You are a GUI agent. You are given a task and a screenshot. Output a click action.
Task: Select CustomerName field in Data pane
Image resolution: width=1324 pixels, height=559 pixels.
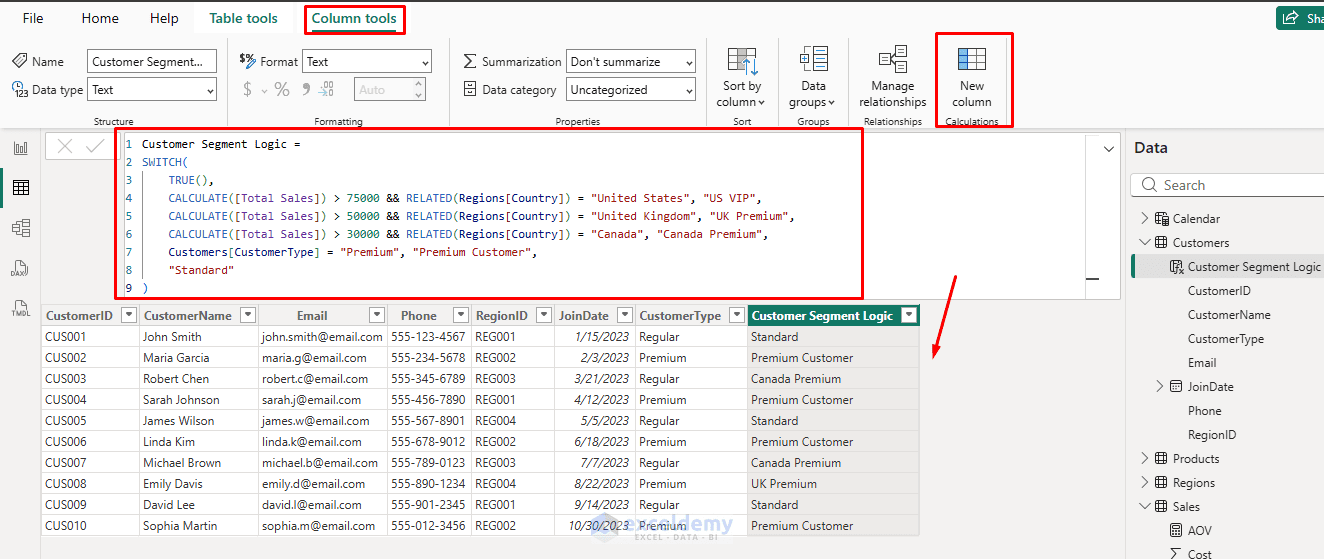tap(1229, 315)
